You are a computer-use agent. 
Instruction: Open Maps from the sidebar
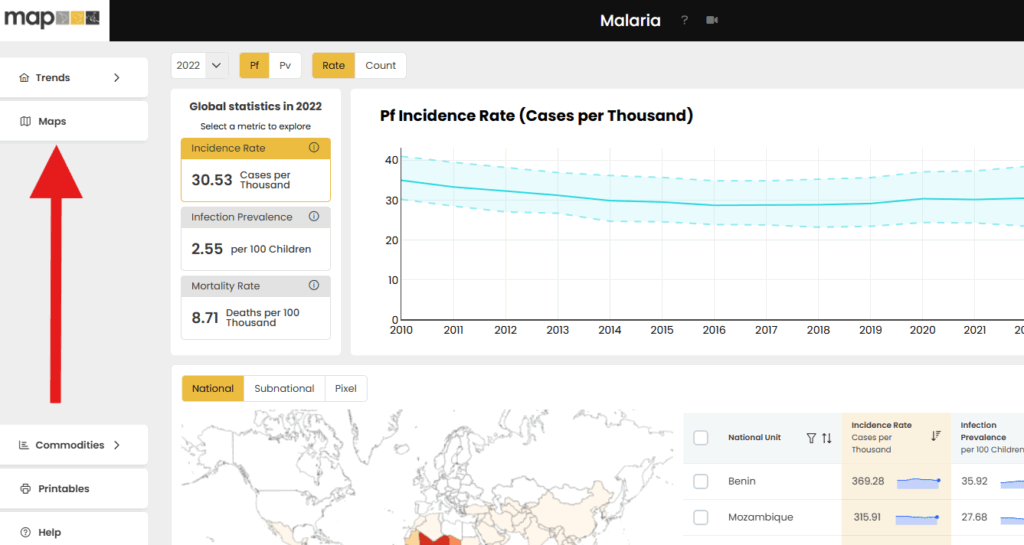coord(74,122)
